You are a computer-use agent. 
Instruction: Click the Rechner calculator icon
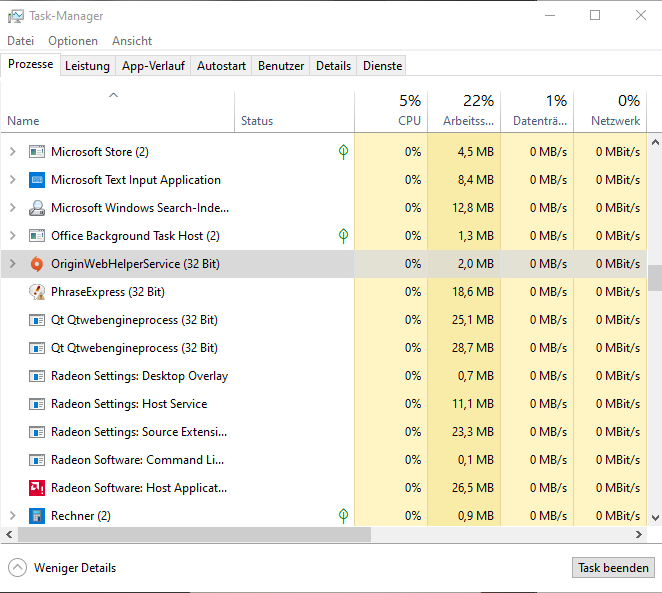point(37,516)
